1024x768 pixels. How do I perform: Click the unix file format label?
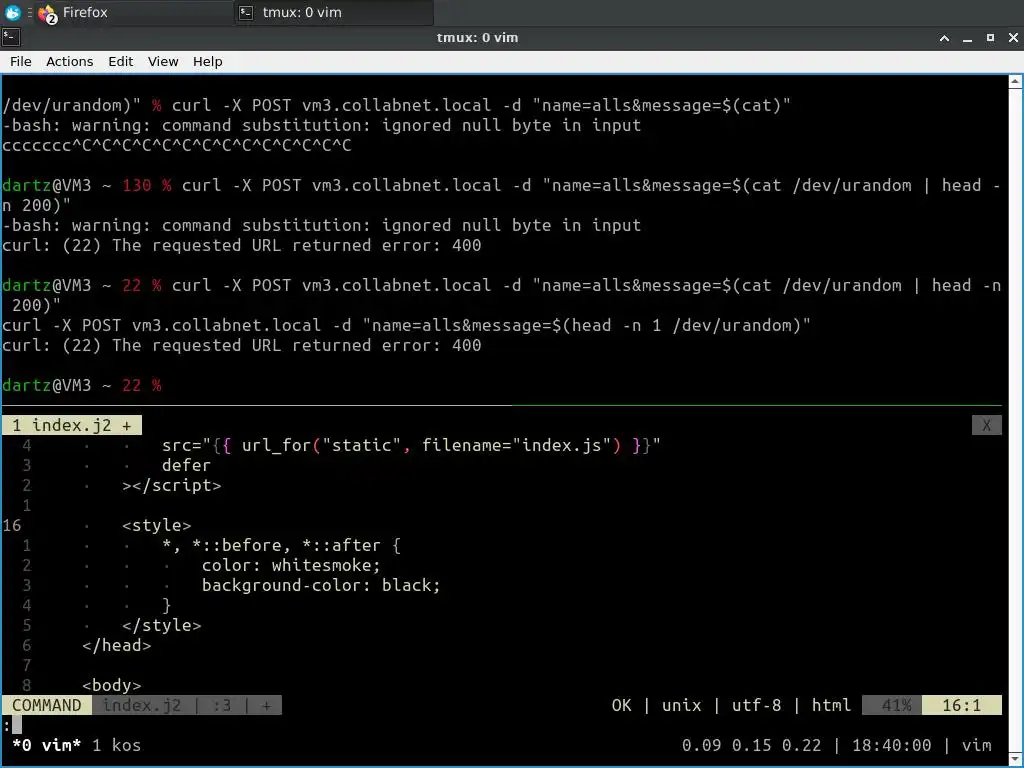tap(681, 705)
